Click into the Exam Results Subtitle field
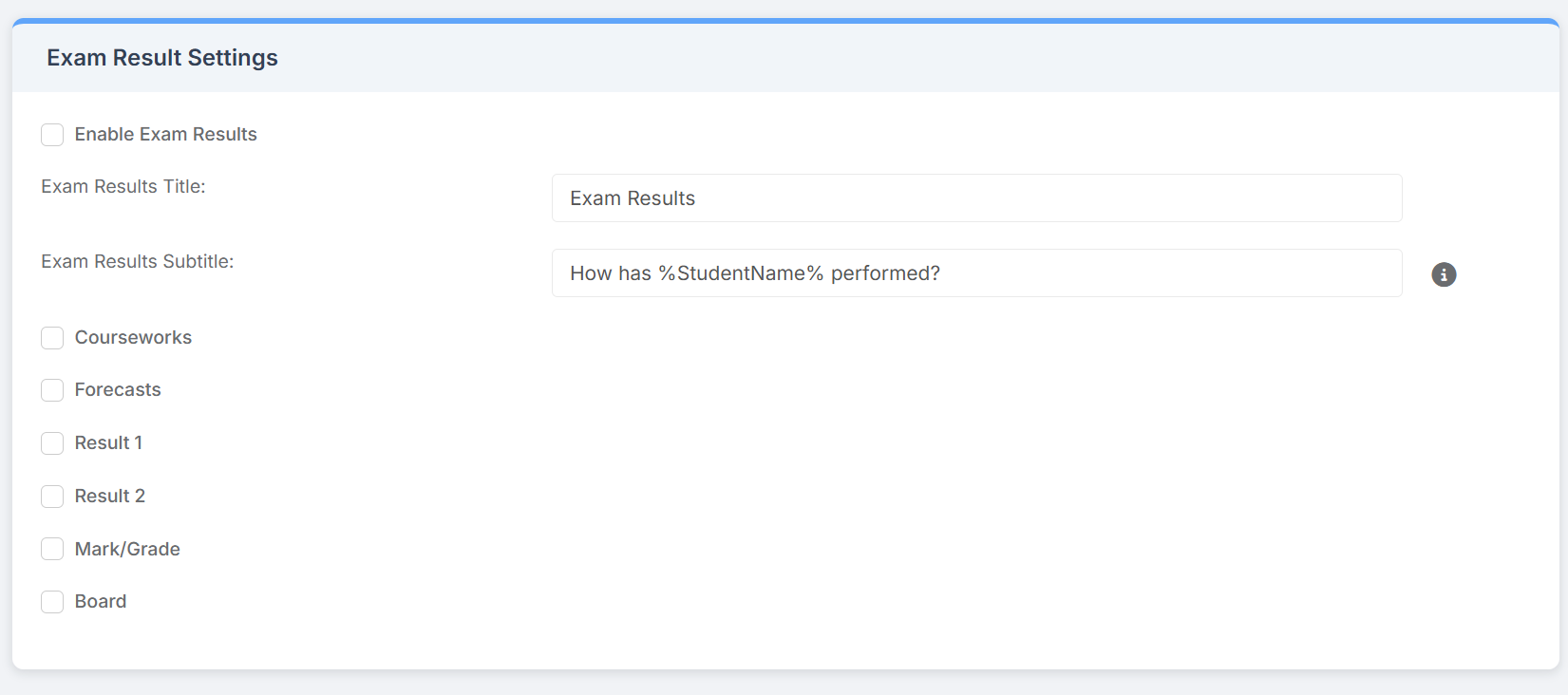 tap(976, 273)
